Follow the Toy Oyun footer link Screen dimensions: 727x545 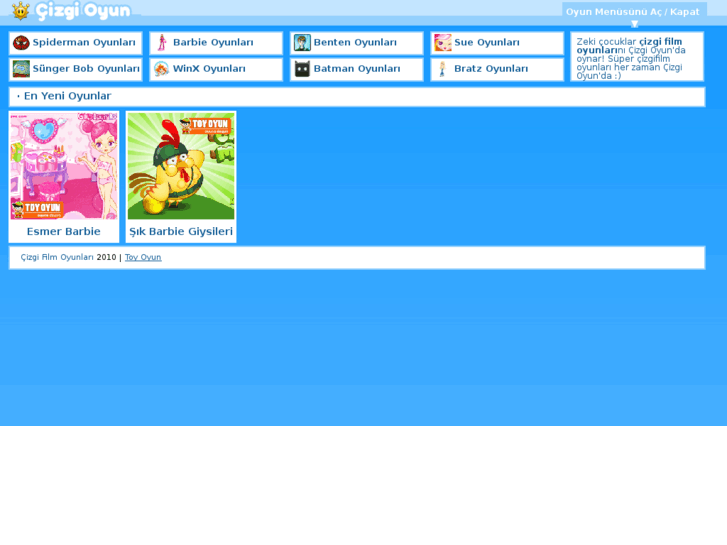pyautogui.click(x=143, y=257)
